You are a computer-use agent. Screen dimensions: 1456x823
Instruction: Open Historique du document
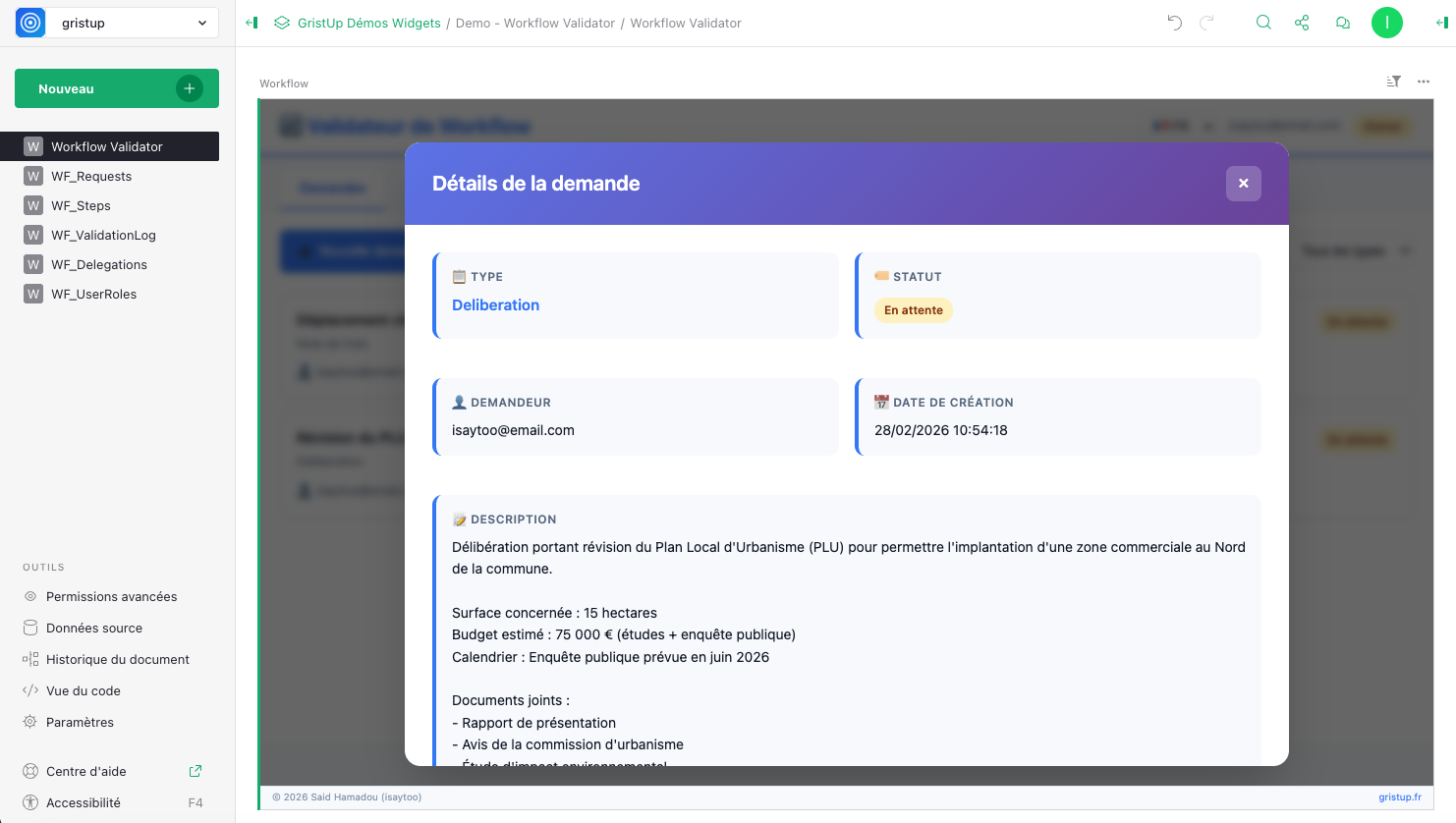click(117, 659)
